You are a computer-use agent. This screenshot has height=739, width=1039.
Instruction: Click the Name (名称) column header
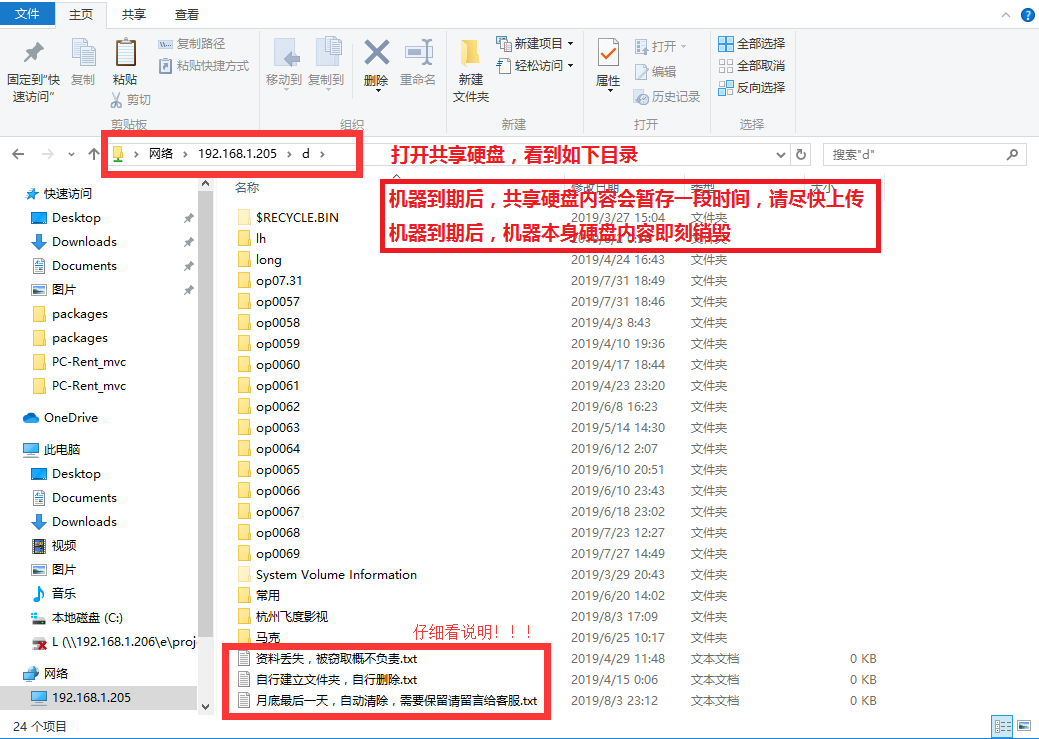[247, 188]
